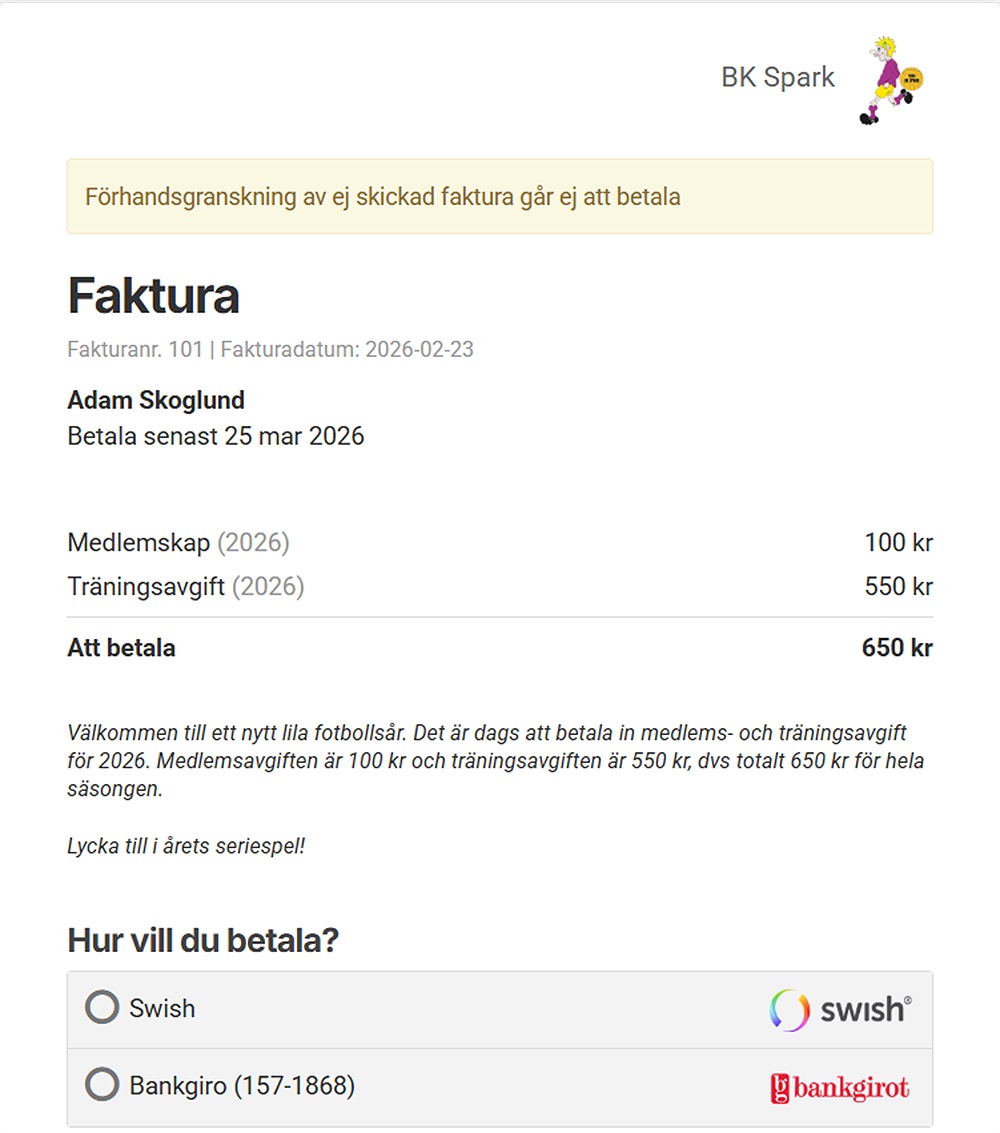Click the BK Spark club mascot logo
This screenshot has width=1000, height=1133.
[890, 80]
